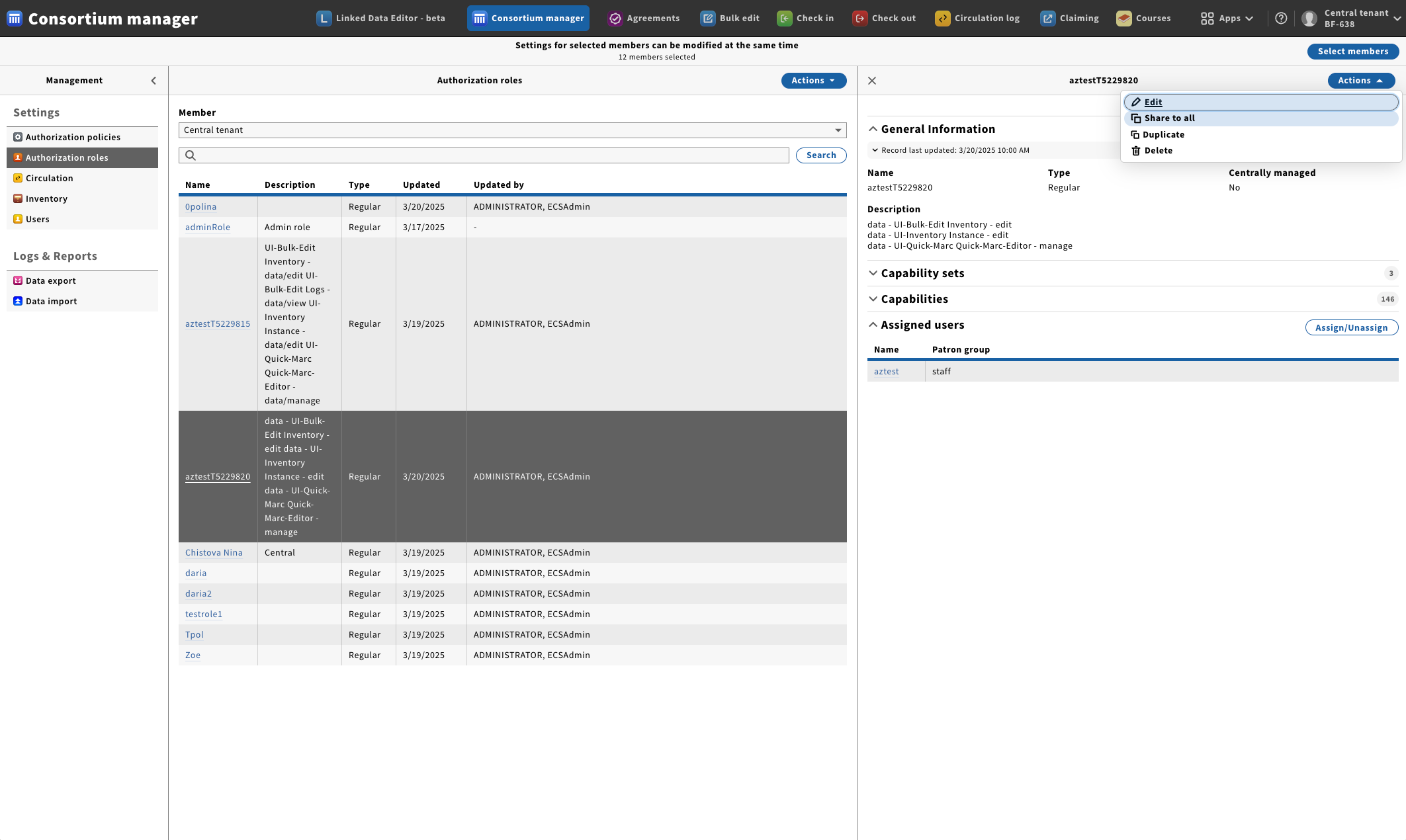Click the role search input field

point(484,155)
